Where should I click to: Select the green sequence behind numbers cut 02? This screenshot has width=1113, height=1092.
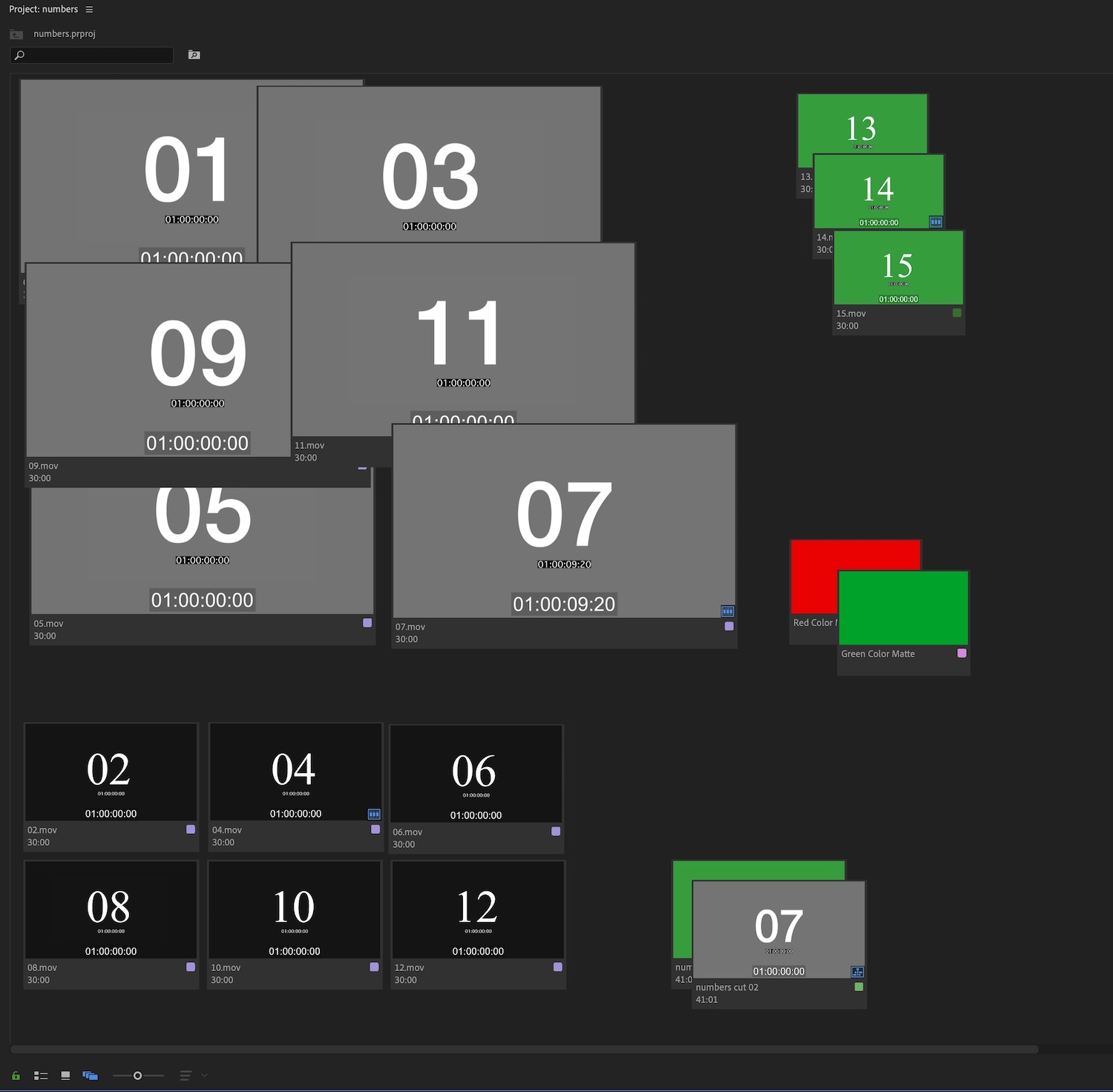point(758,871)
